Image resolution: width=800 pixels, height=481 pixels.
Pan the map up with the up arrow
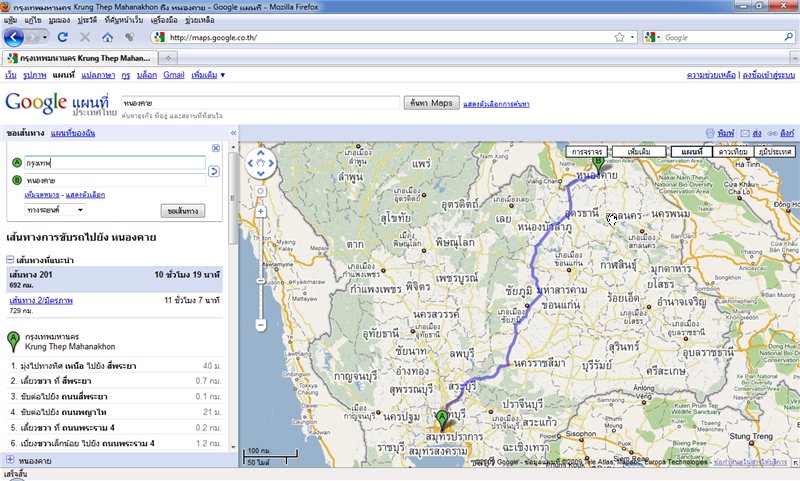coord(261,153)
